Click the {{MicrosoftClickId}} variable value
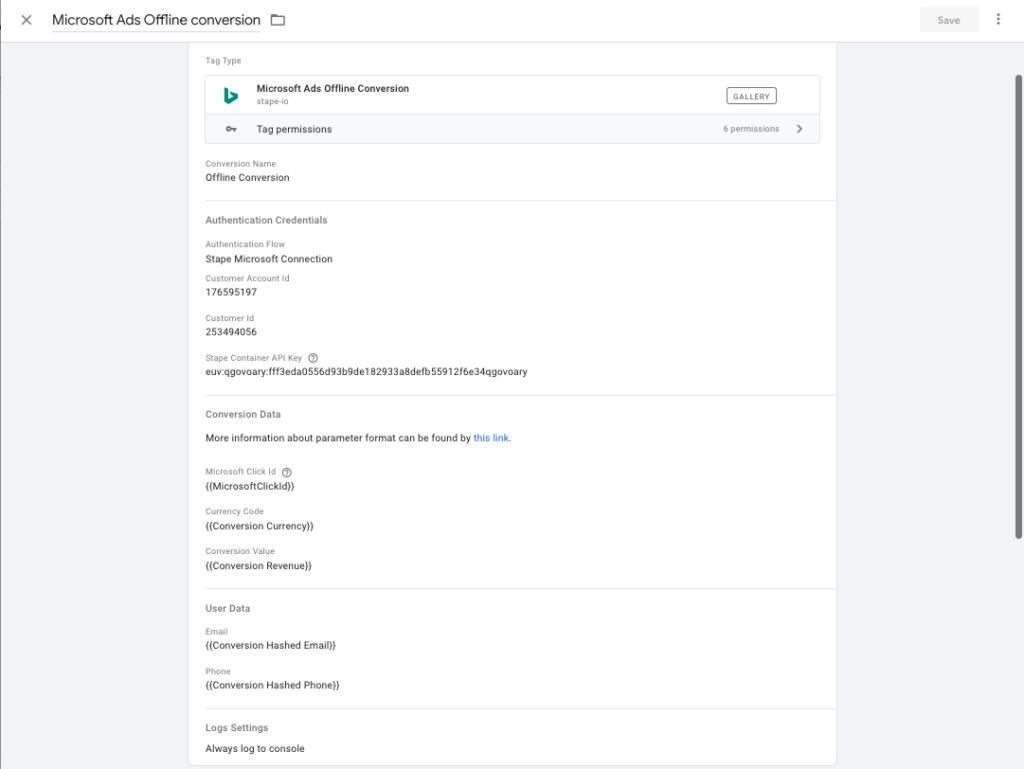The width and height of the screenshot is (1024, 769). coord(249,486)
